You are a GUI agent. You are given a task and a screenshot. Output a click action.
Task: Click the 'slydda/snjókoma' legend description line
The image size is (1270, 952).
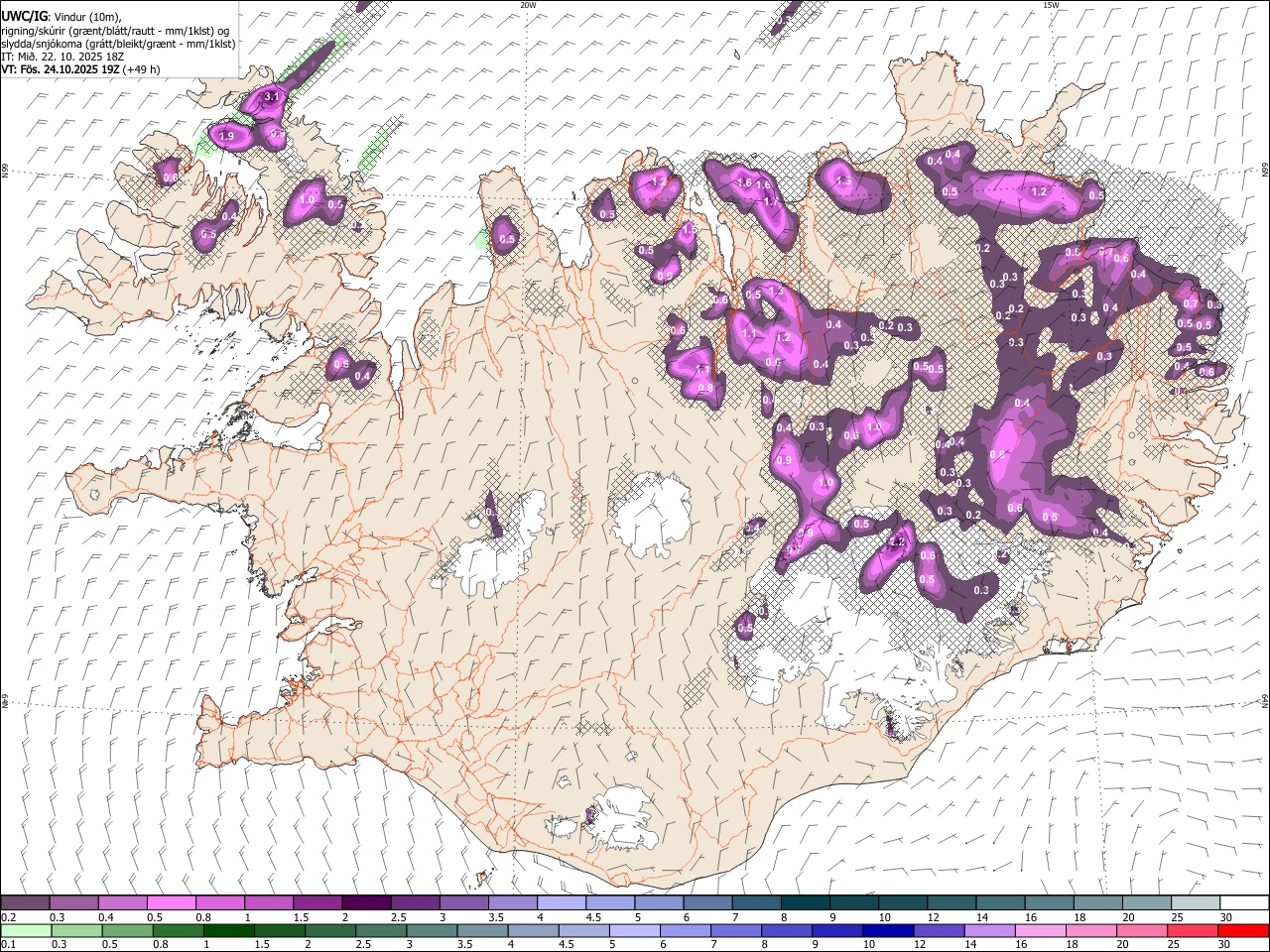coord(119,44)
